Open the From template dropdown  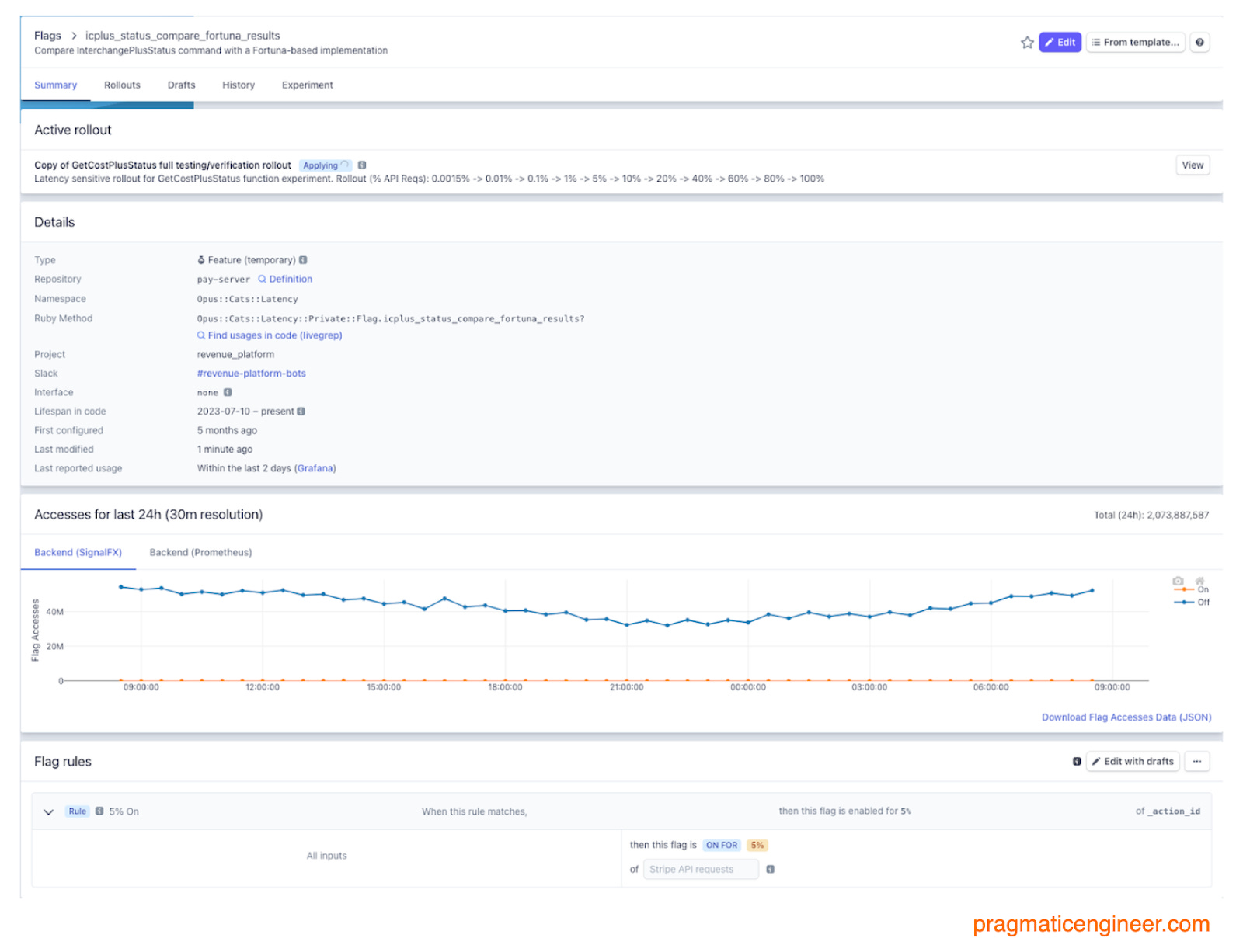[x=1135, y=42]
